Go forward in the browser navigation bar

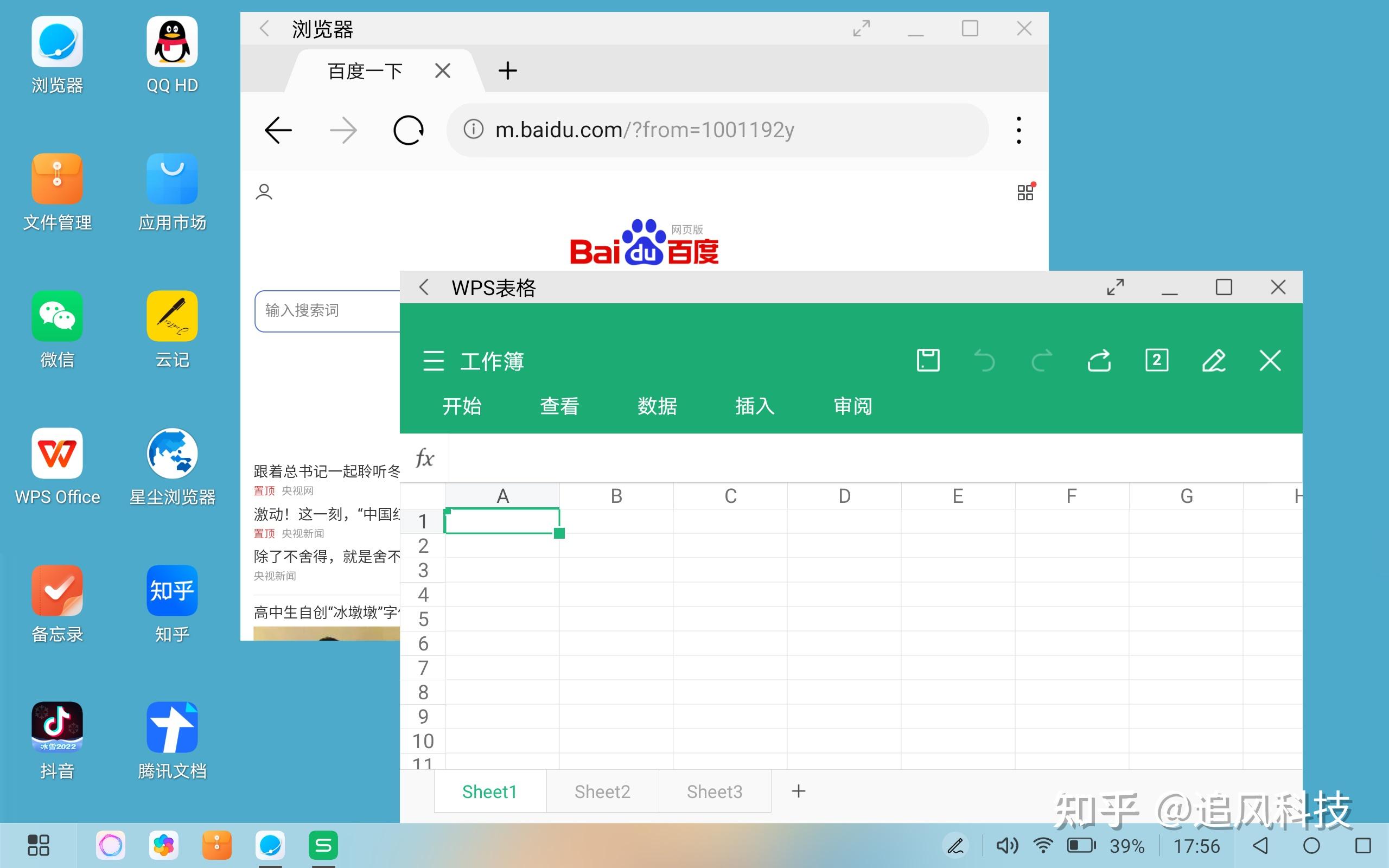tap(343, 130)
